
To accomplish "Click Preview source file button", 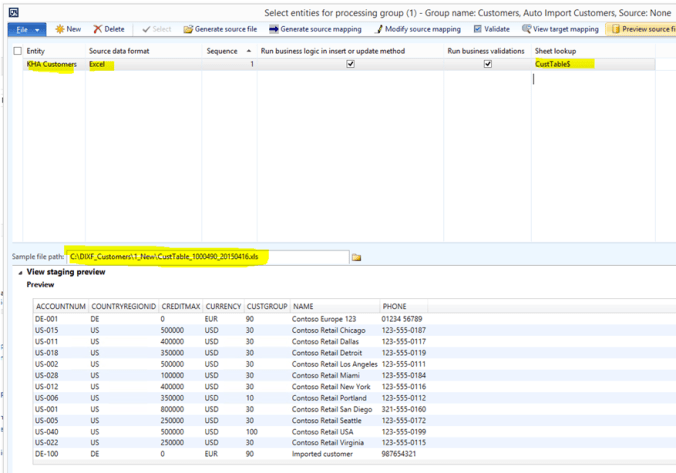I will coord(642,29).
